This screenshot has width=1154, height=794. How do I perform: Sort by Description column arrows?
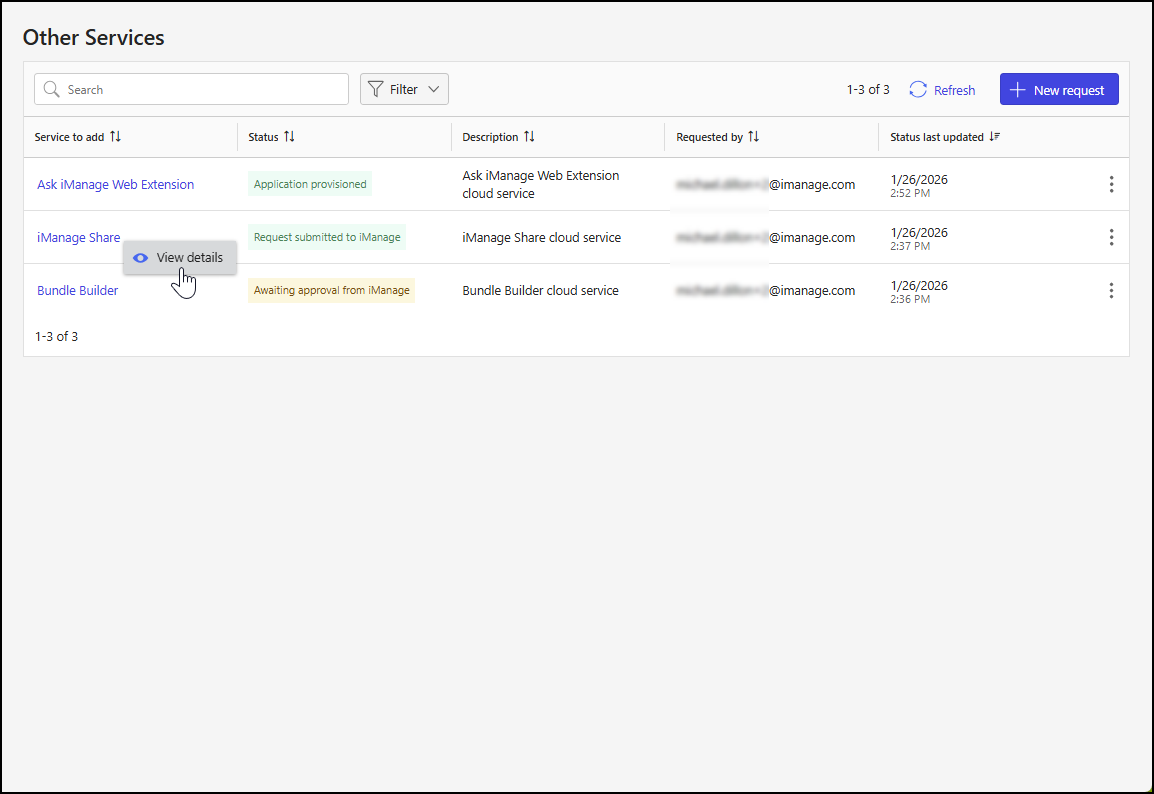[x=529, y=137]
